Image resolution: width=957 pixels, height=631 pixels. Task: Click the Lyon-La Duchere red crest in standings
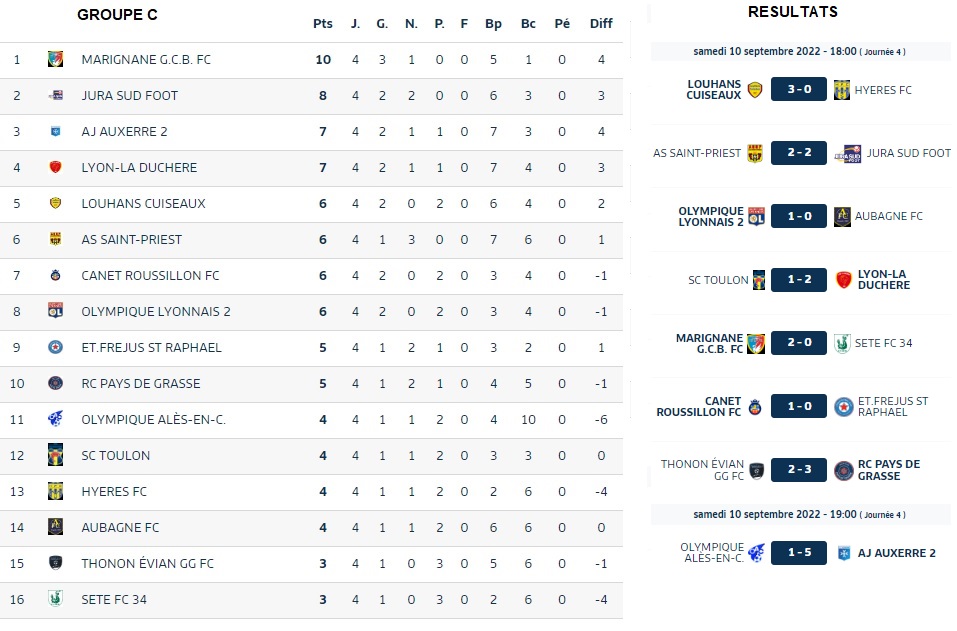56,167
